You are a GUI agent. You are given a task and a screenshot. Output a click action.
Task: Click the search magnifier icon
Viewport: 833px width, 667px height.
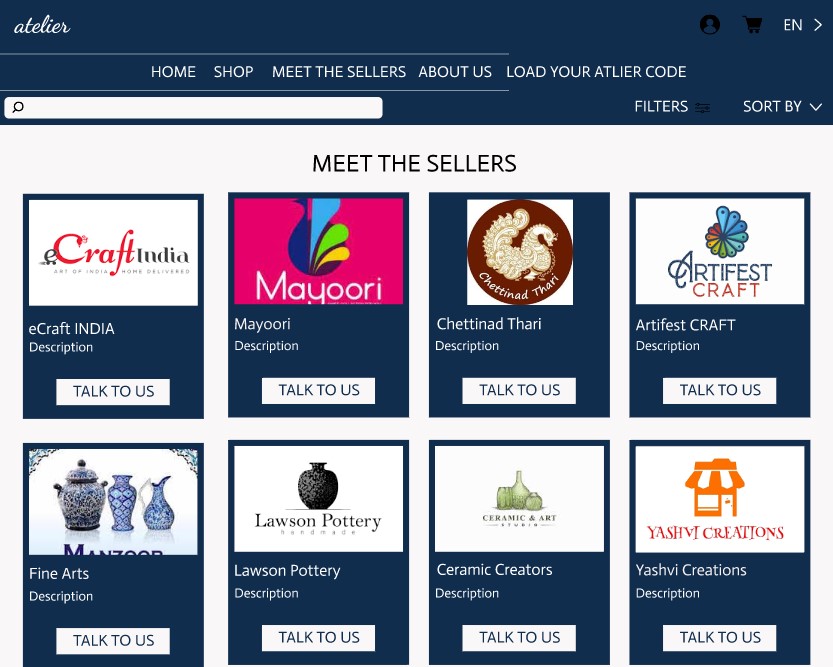[18, 107]
